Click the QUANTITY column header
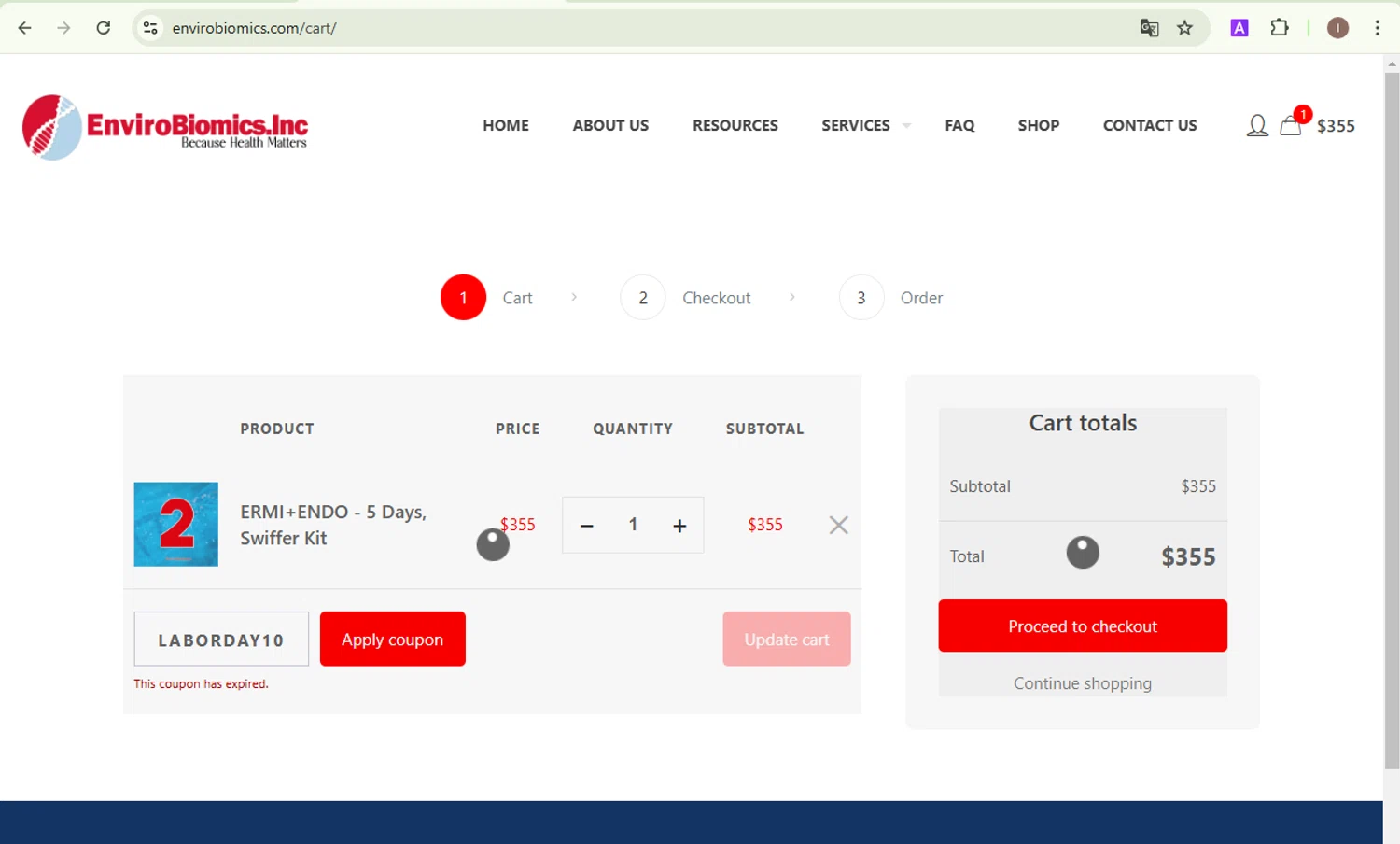 tap(633, 429)
